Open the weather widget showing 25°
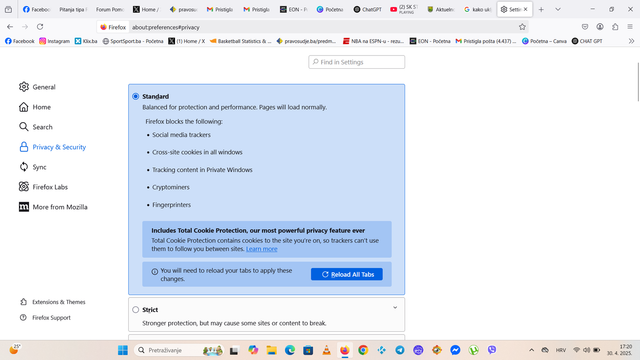This screenshot has width=640, height=360. [x=14, y=349]
